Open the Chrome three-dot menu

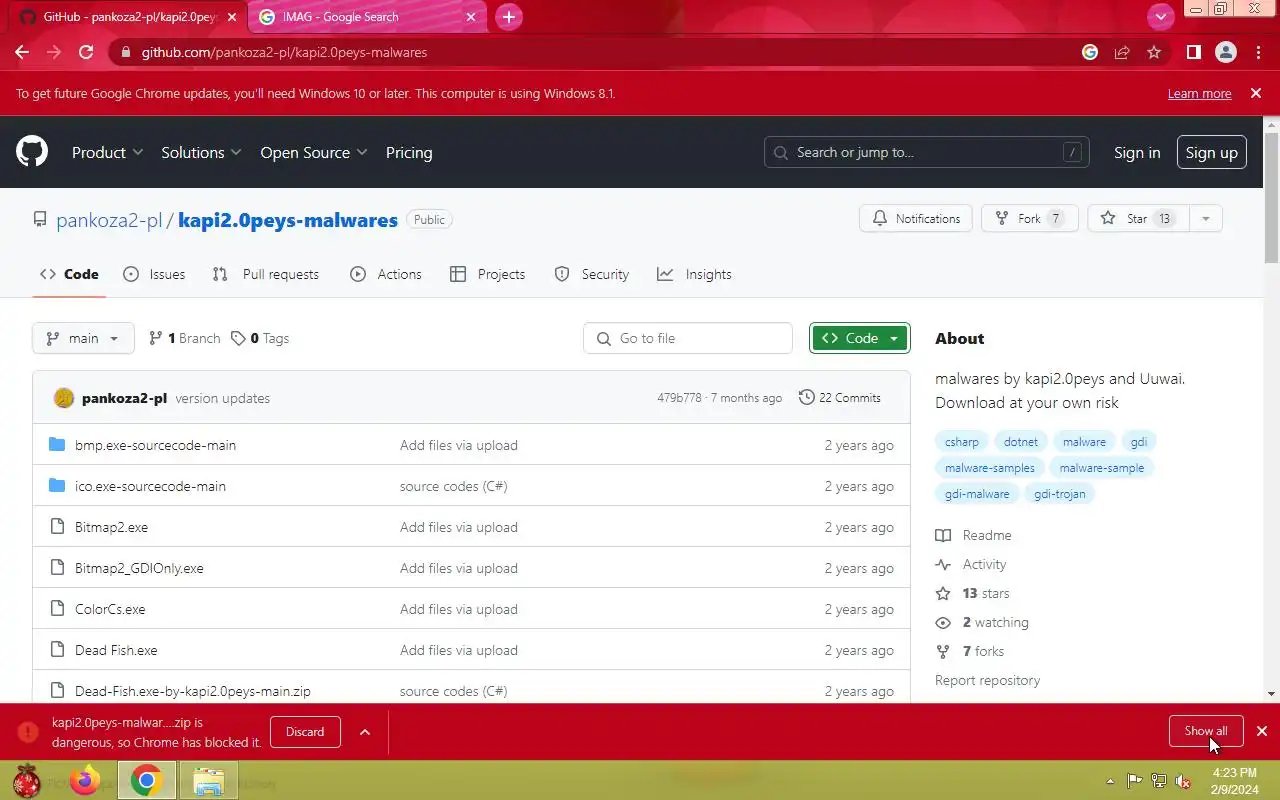(1258, 52)
